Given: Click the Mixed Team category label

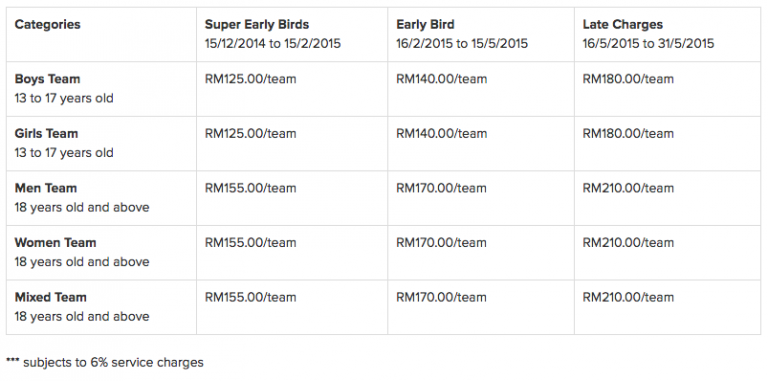Looking at the screenshot, I should click(50, 297).
